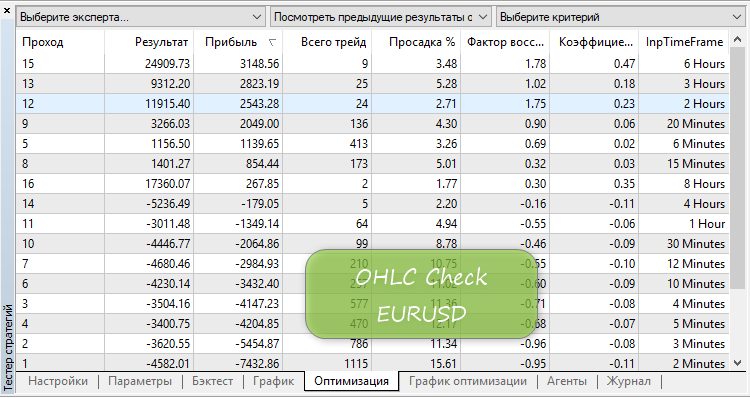Click result value 11915.40
This screenshot has height=398, width=750.
tap(167, 104)
